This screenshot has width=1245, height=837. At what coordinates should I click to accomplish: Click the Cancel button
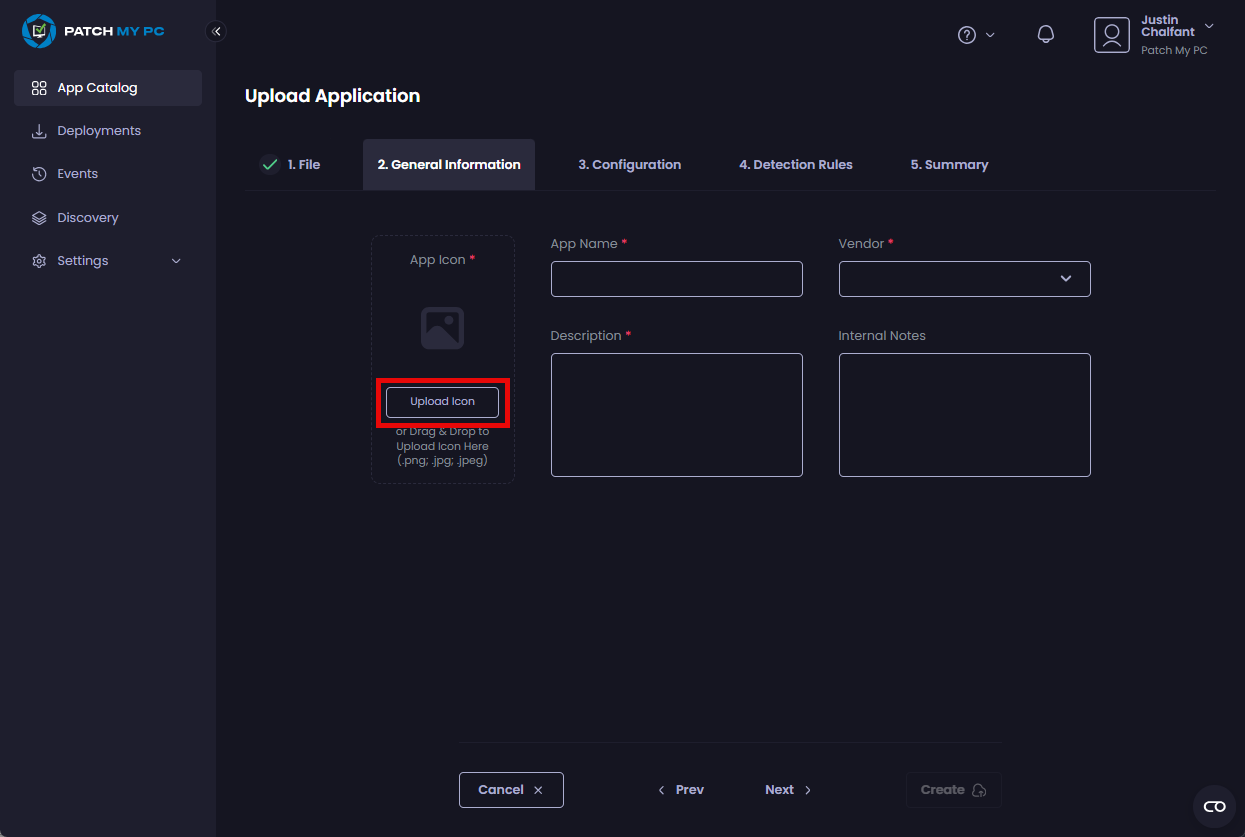[x=511, y=790]
